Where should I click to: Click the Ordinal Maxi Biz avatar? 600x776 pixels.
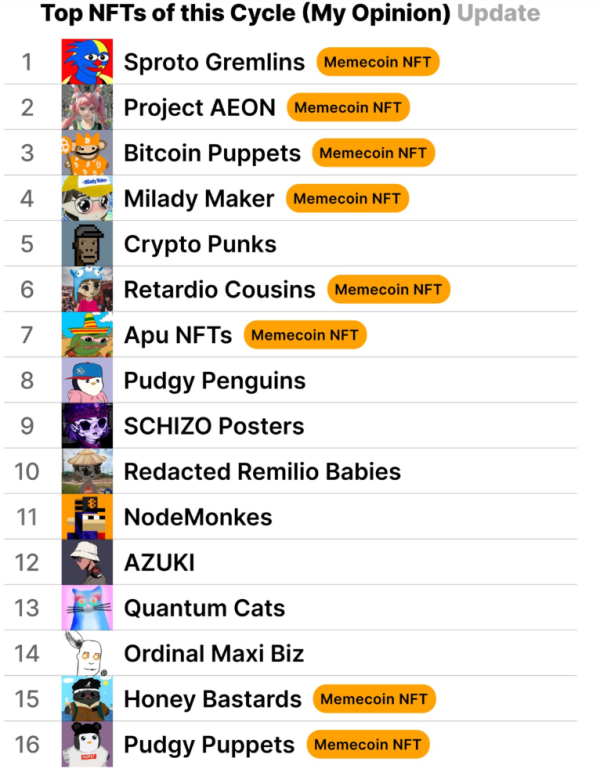coord(87,654)
